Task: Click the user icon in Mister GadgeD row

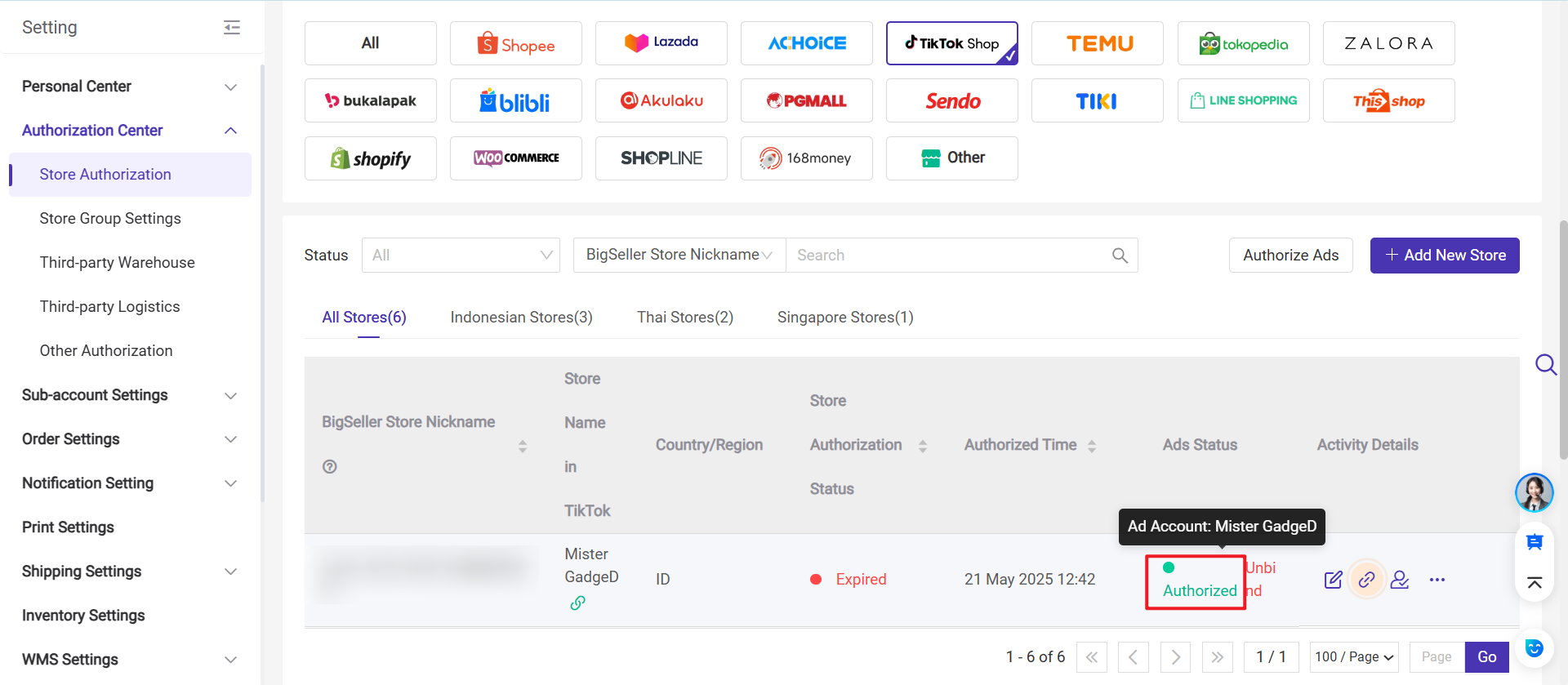Action: pyautogui.click(x=1400, y=580)
